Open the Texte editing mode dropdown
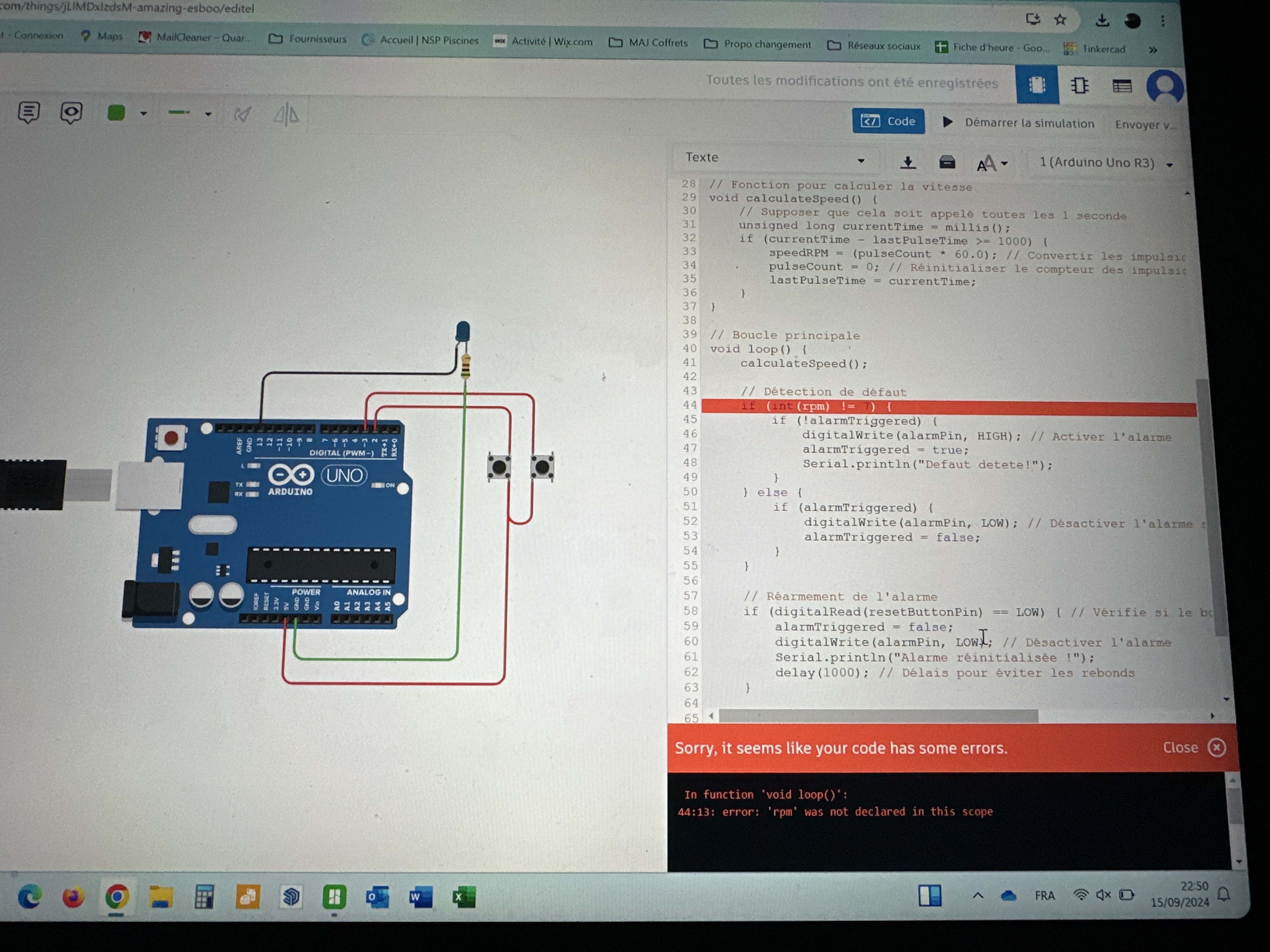This screenshot has height=952, width=1270. [x=775, y=158]
